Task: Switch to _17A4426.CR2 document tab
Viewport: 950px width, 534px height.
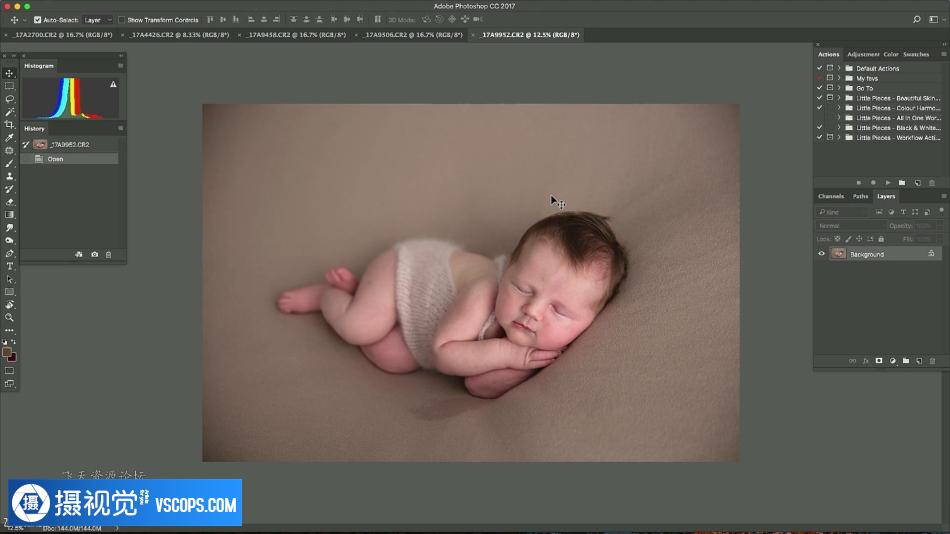Action: (180, 35)
